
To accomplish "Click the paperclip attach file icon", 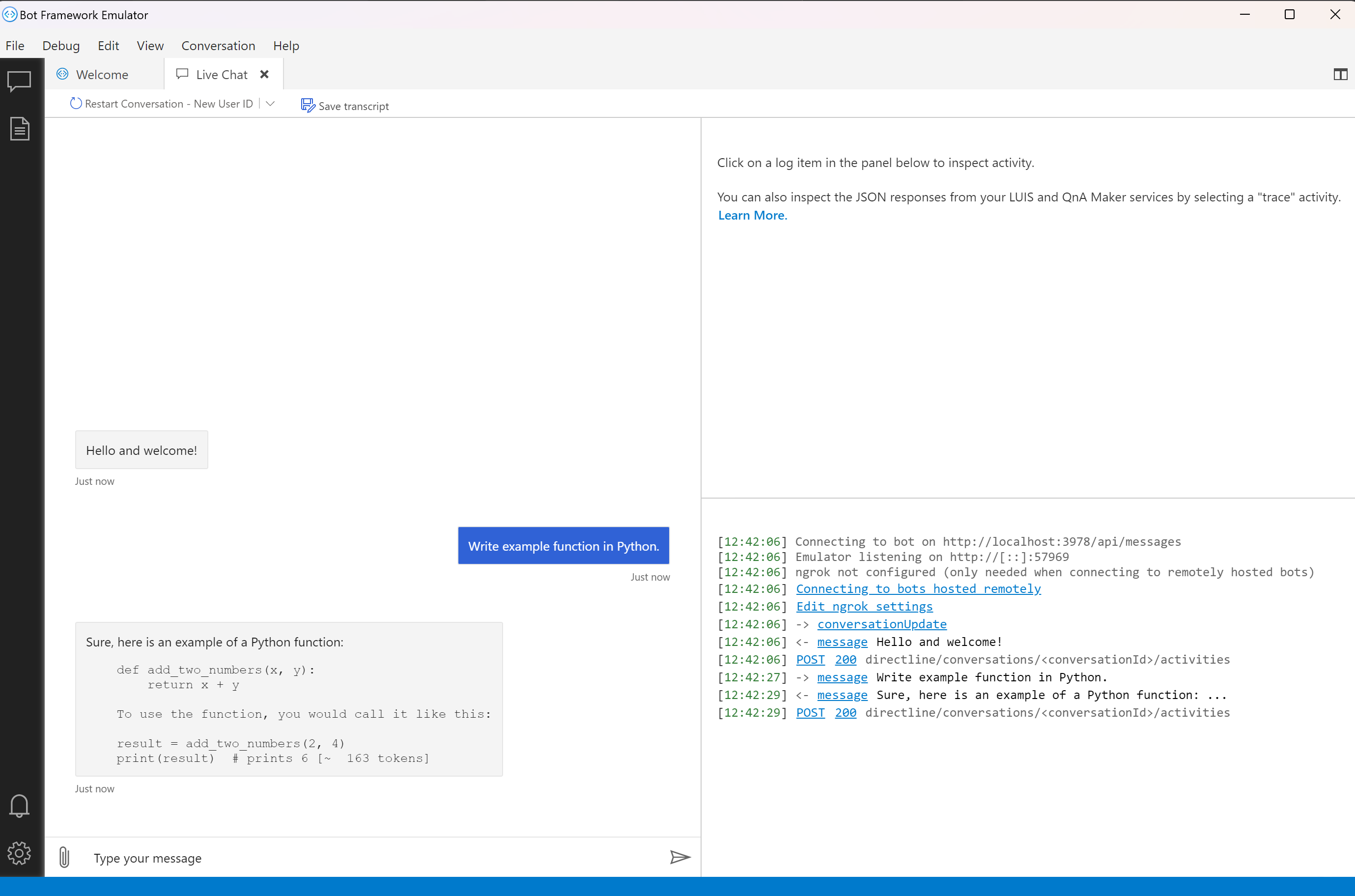I will (x=64, y=857).
